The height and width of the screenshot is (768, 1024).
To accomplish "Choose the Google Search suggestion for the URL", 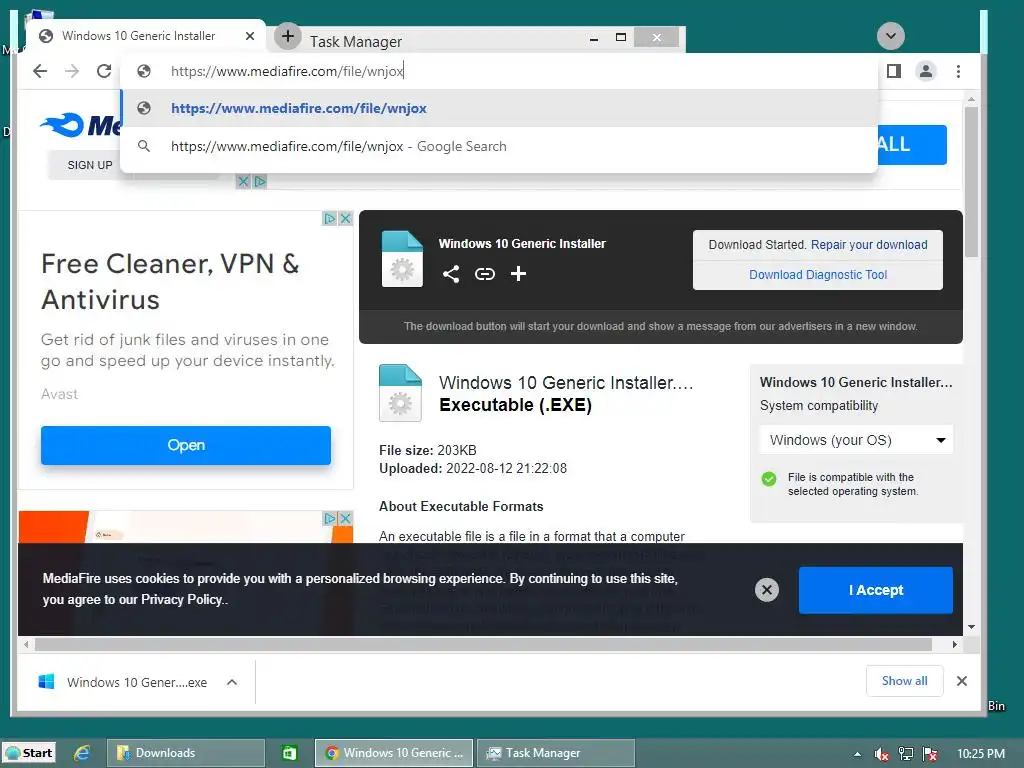I will tap(500, 146).
